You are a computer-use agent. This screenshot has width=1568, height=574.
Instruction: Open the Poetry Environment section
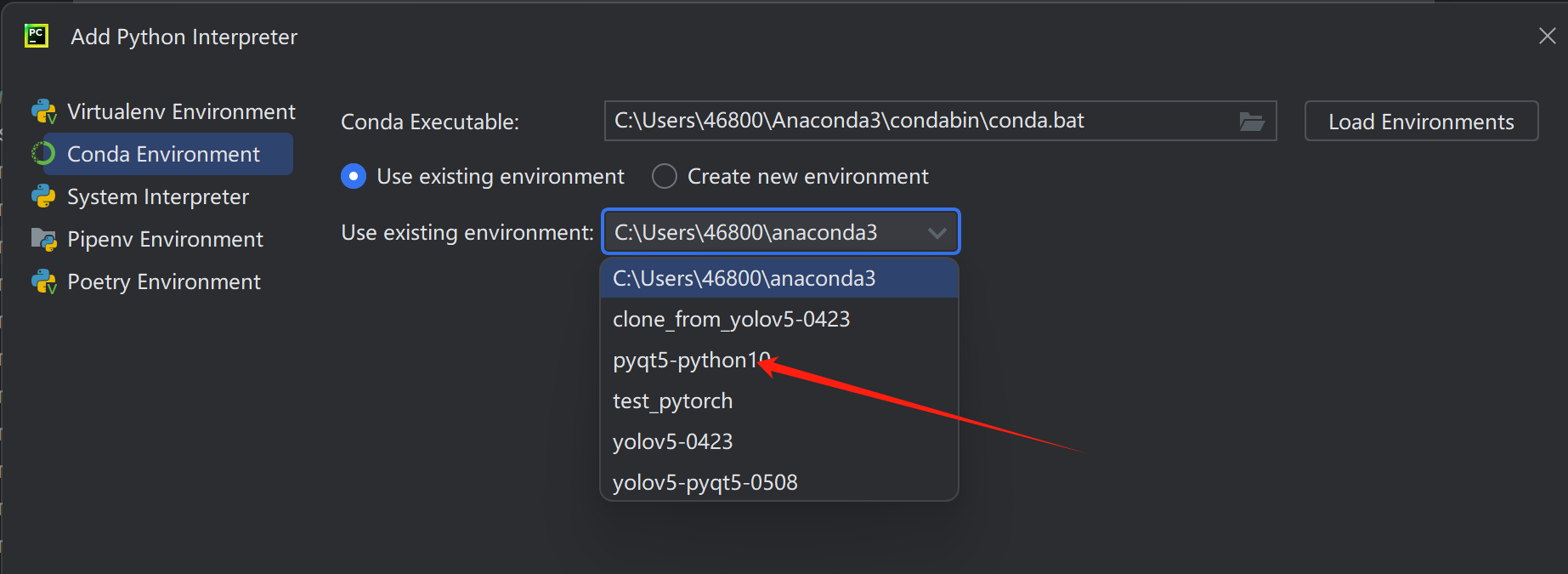pyautogui.click(x=163, y=281)
